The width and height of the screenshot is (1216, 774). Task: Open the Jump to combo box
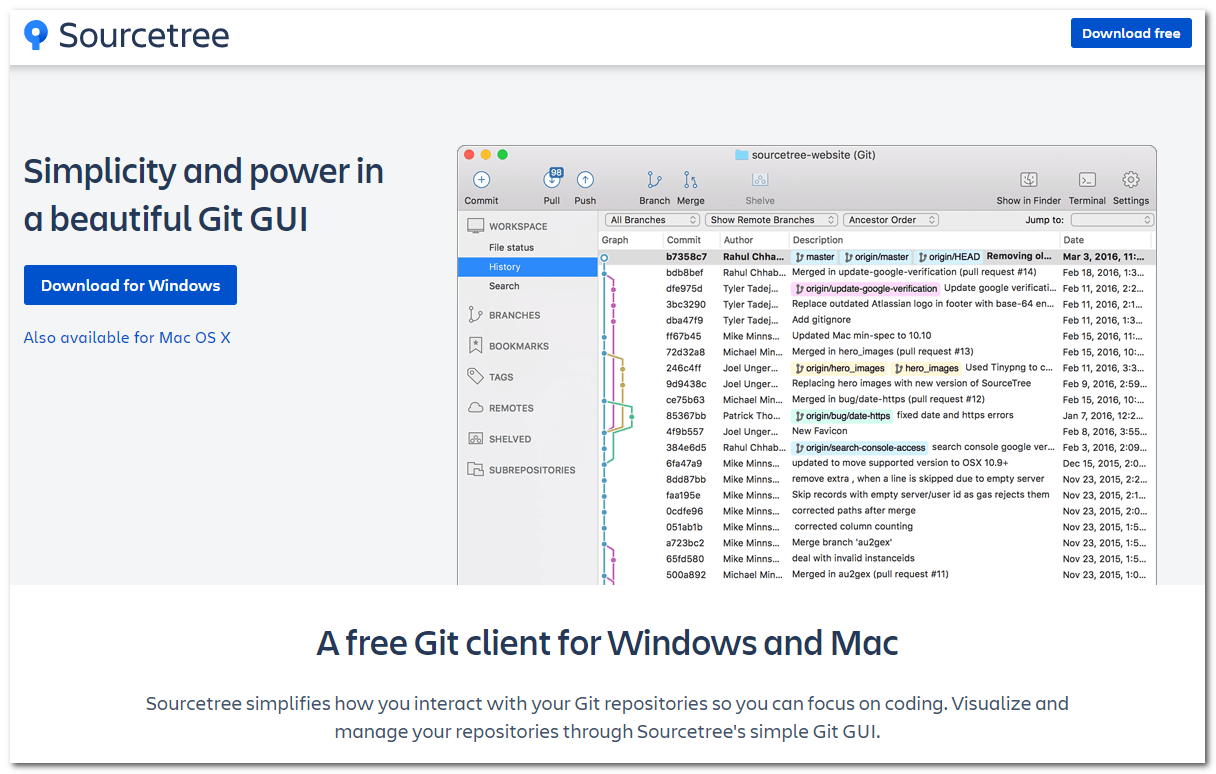coord(1112,220)
